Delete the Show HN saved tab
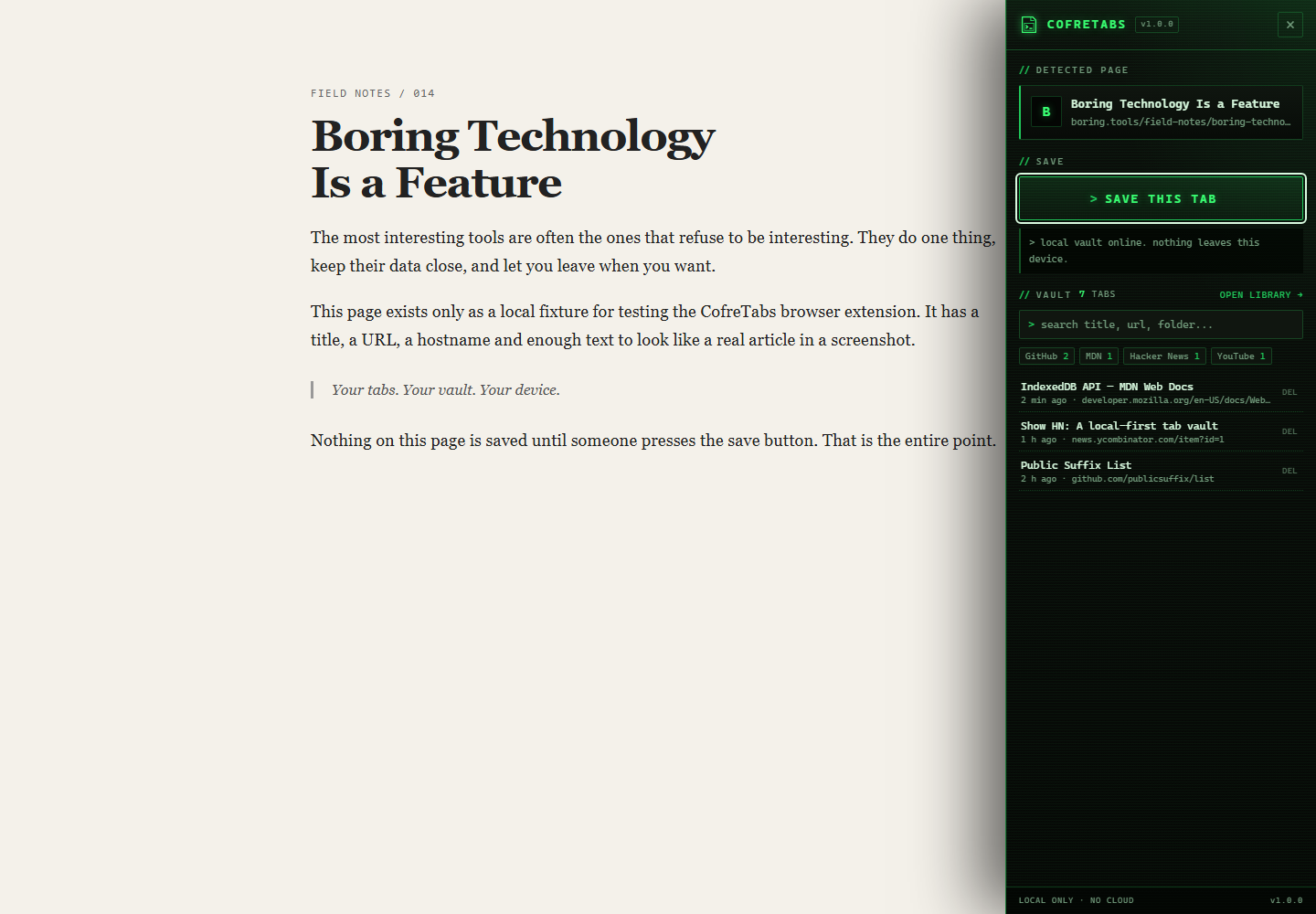 (1289, 431)
